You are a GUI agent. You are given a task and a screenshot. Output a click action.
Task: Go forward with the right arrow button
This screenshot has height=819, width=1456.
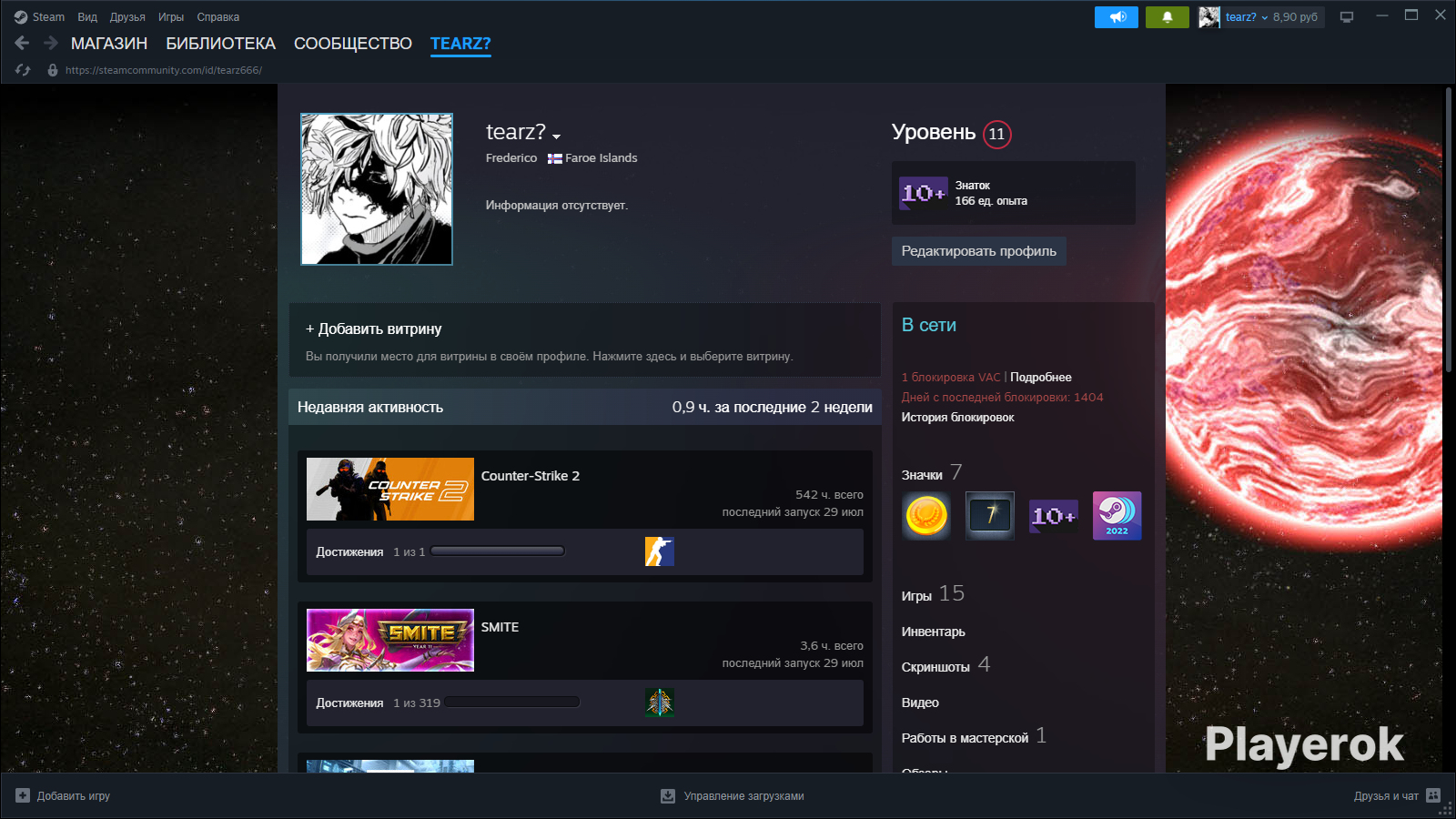[51, 43]
